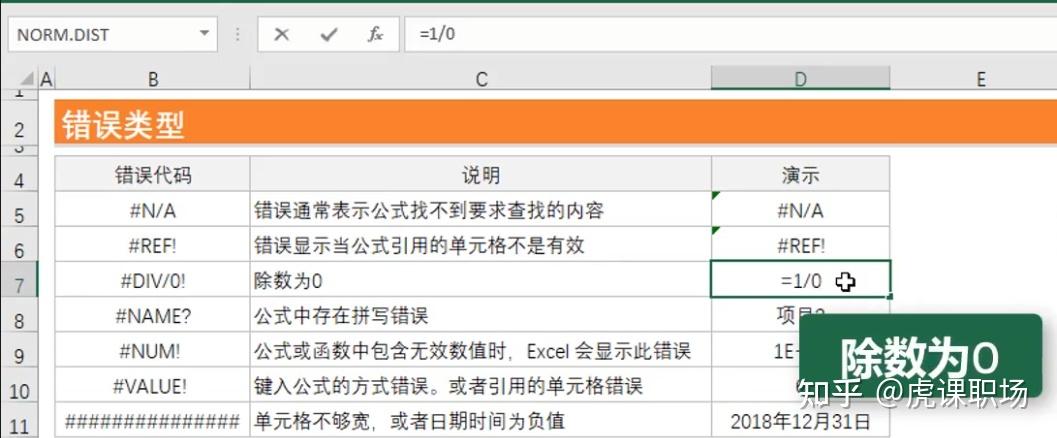Select column E header
Screen dimensions: 1057x438
tap(981, 80)
